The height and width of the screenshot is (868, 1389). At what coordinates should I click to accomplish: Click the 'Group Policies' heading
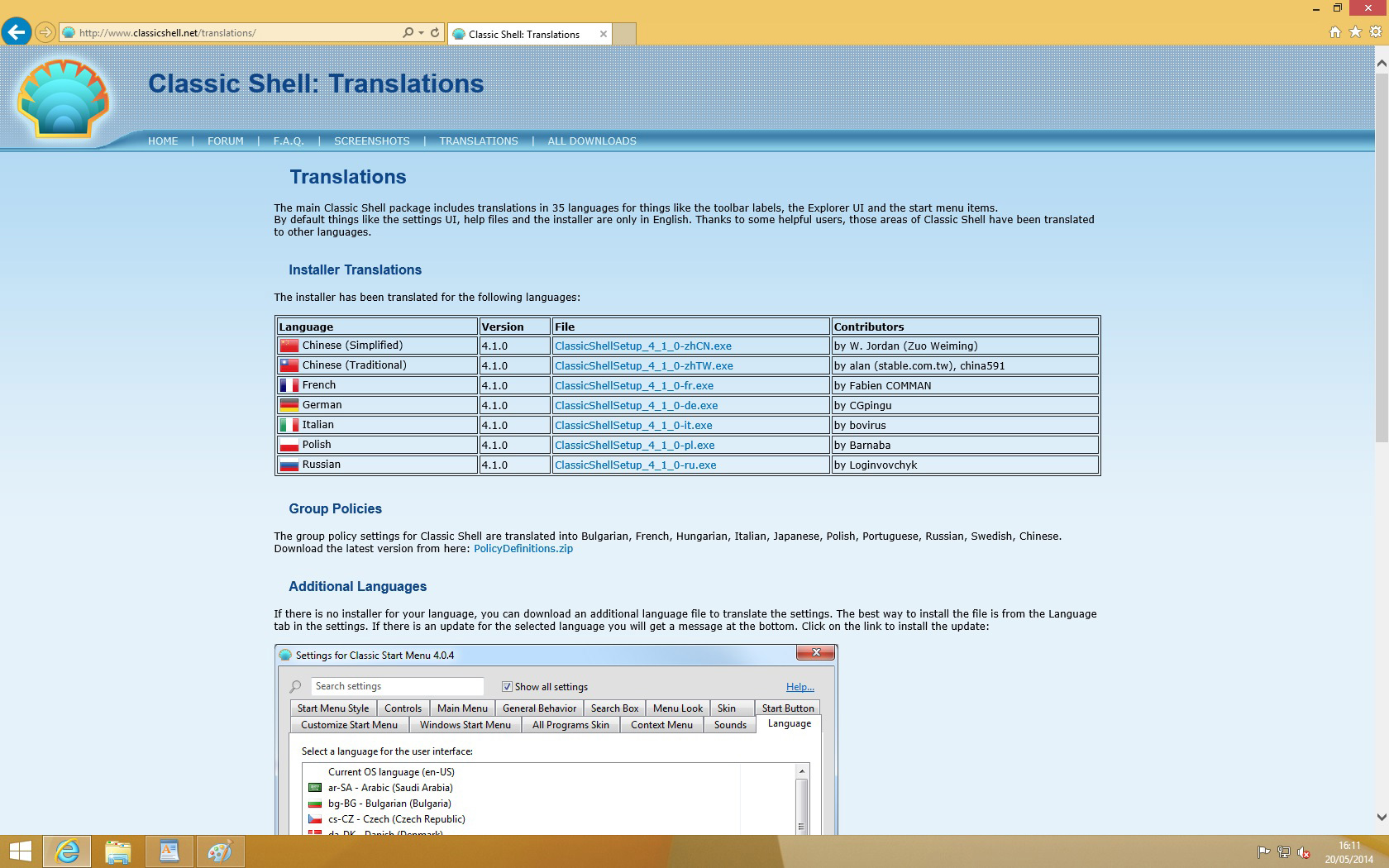click(335, 509)
